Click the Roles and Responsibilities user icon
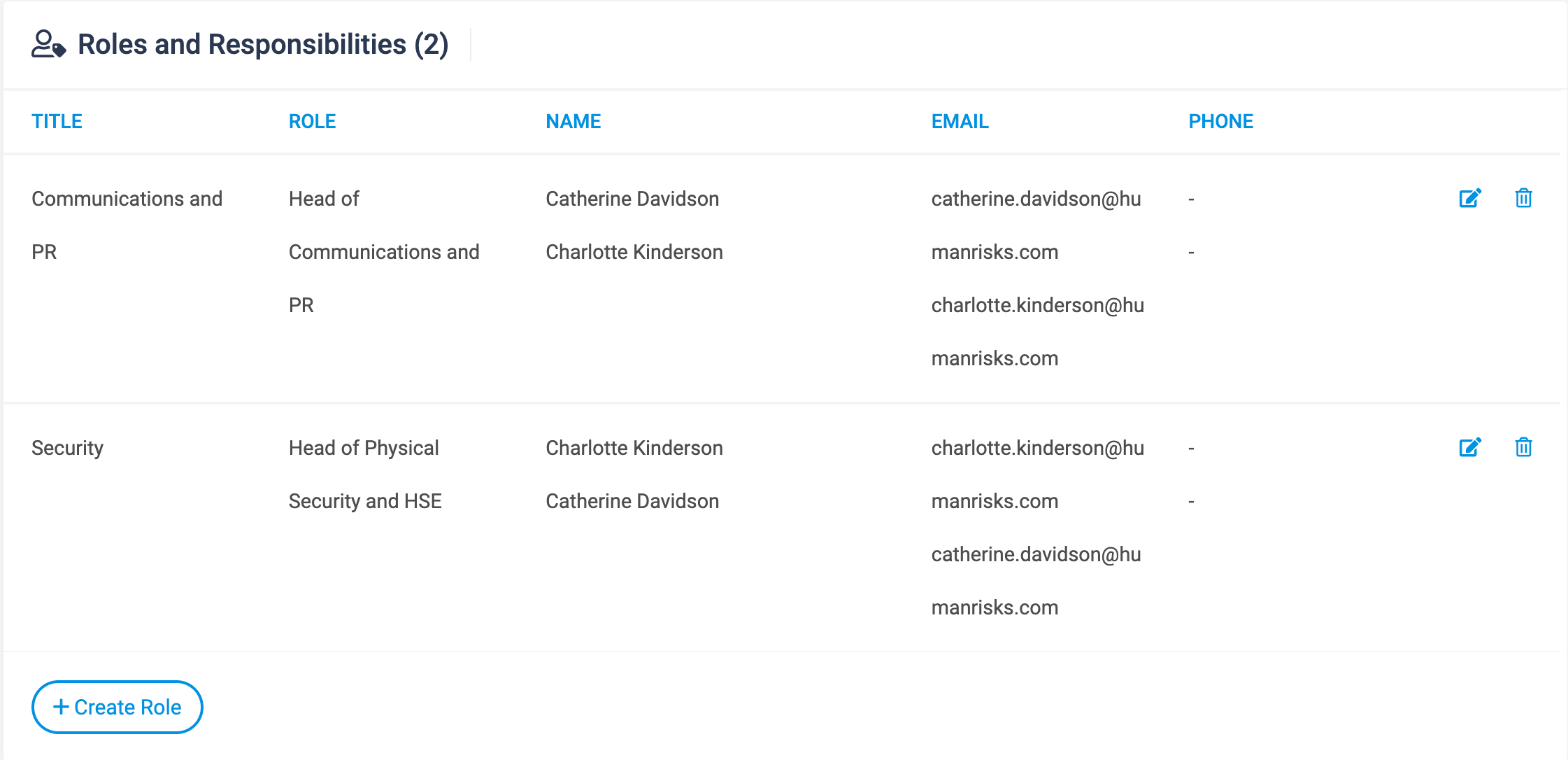 pyautogui.click(x=48, y=44)
